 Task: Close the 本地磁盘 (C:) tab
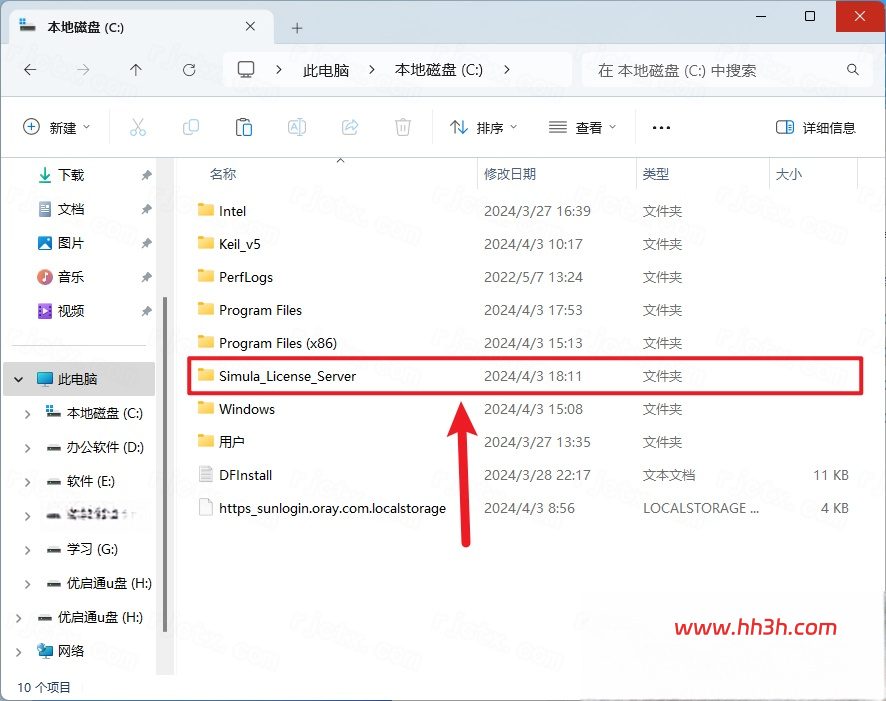250,27
